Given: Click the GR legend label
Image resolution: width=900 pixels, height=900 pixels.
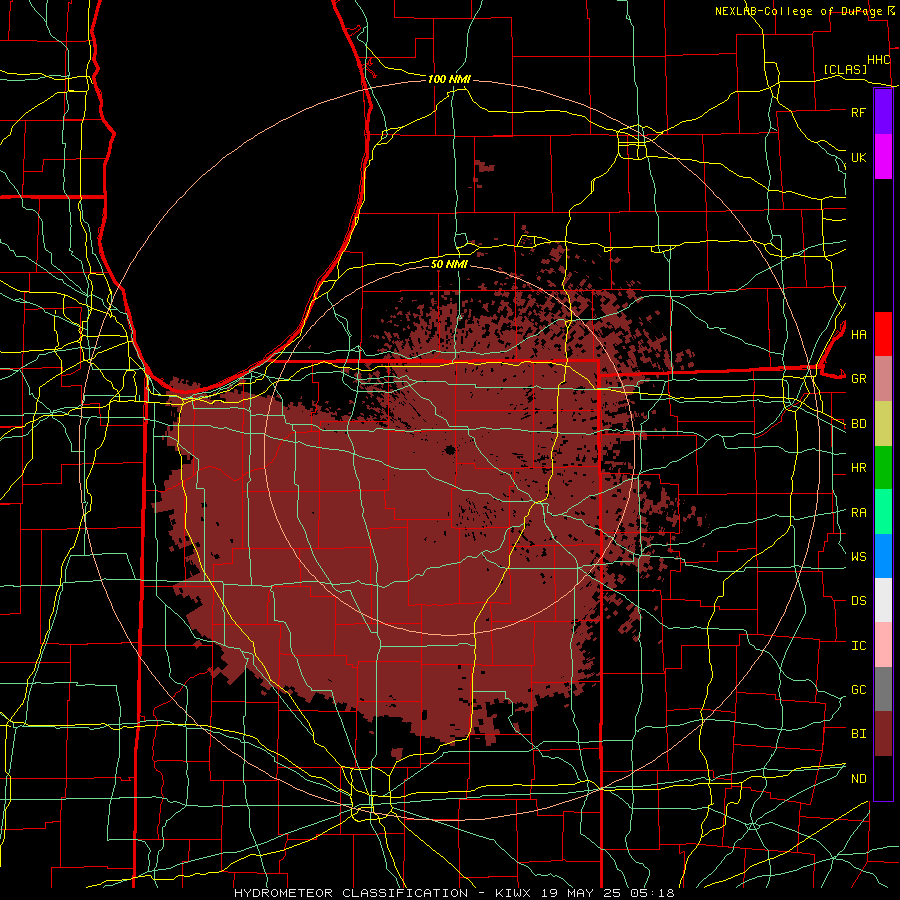Looking at the screenshot, I should click(x=858, y=379).
